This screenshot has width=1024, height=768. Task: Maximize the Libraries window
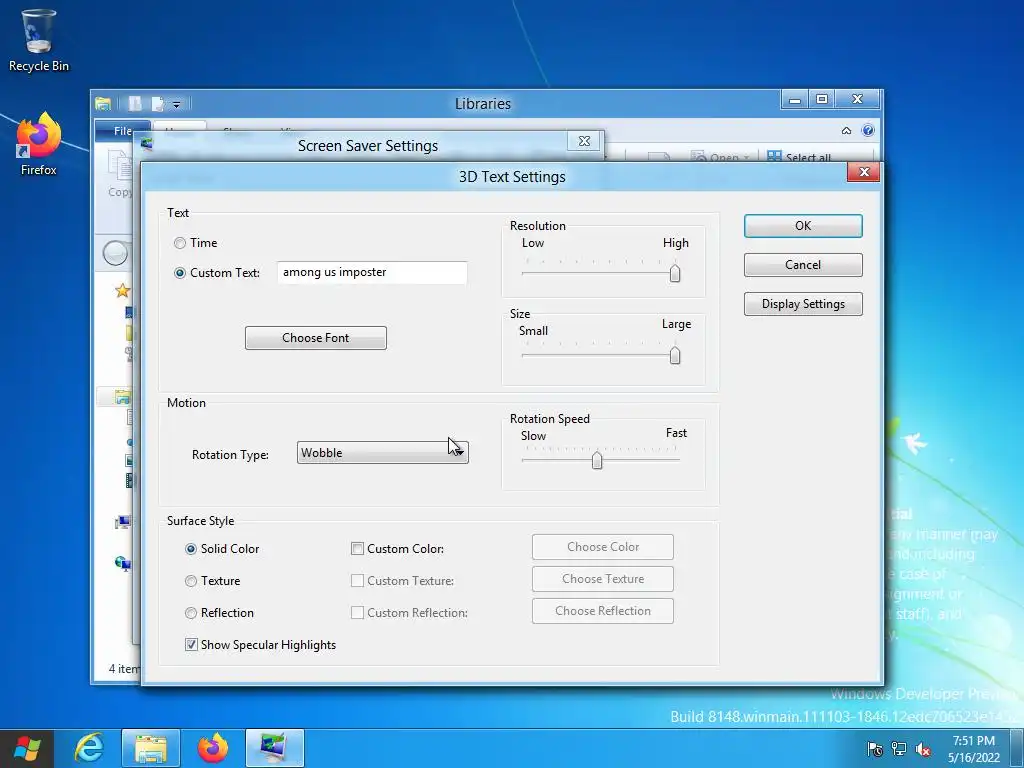click(822, 99)
